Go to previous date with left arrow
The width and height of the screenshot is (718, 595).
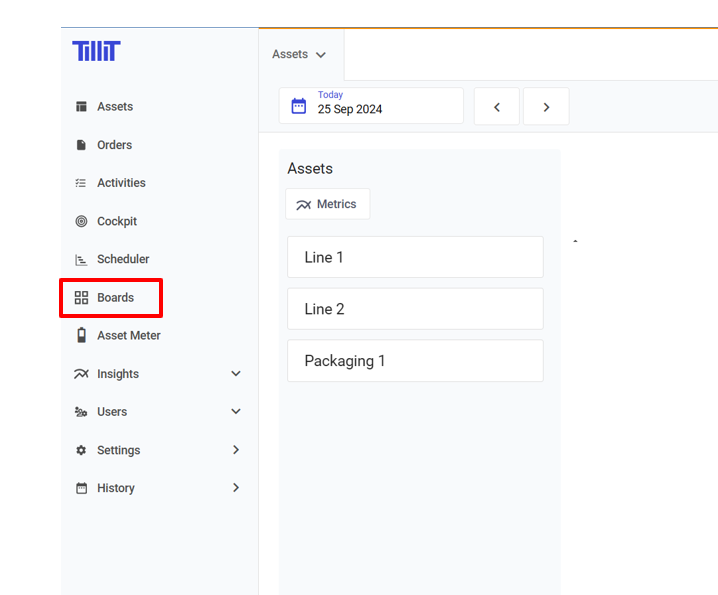click(x=497, y=107)
